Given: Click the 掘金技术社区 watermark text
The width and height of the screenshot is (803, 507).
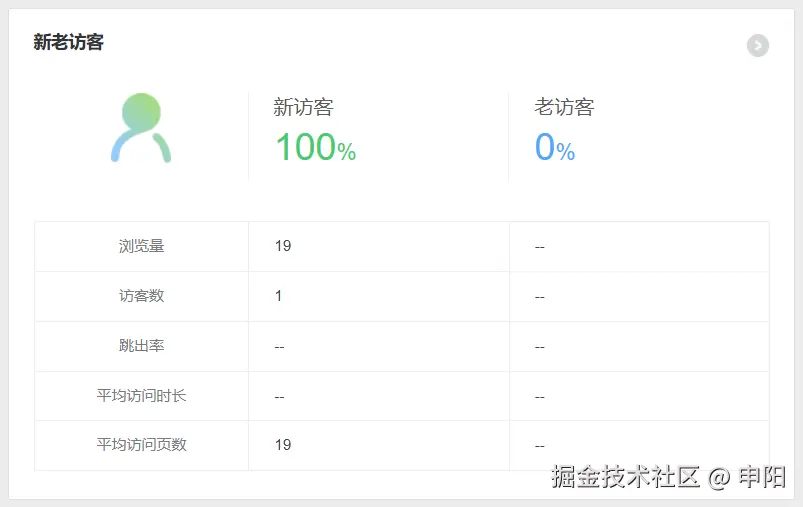Looking at the screenshot, I should (x=625, y=477).
